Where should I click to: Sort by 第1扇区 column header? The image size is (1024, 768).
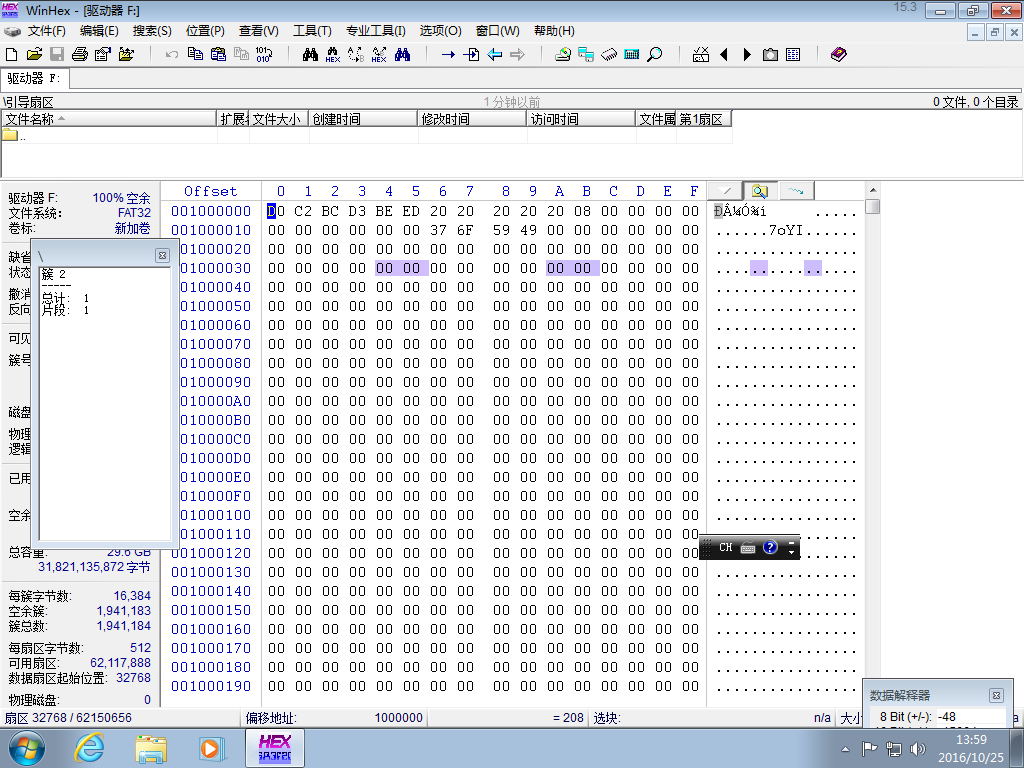click(x=703, y=119)
